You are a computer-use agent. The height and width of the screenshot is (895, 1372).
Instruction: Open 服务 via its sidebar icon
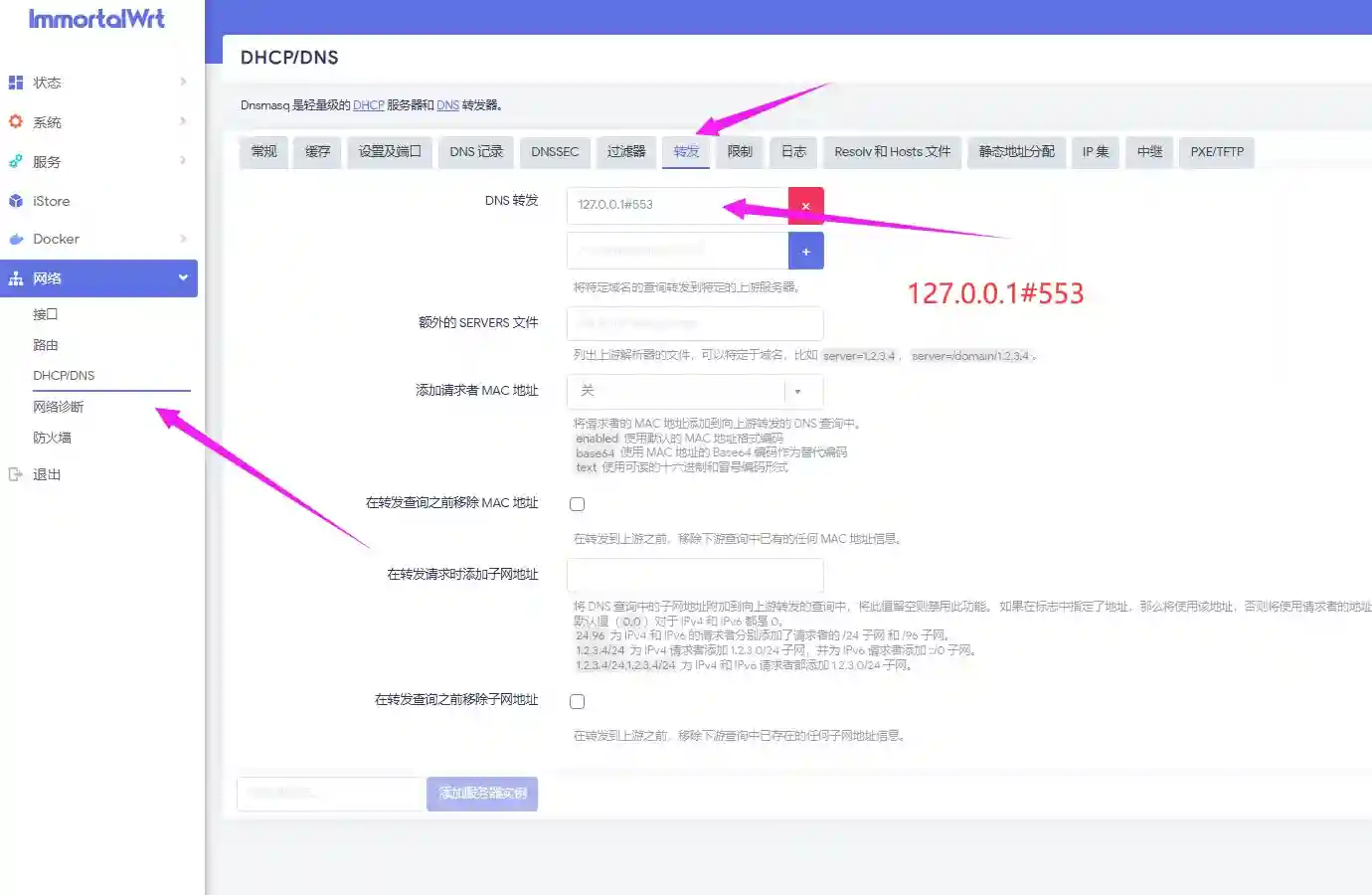tap(15, 160)
